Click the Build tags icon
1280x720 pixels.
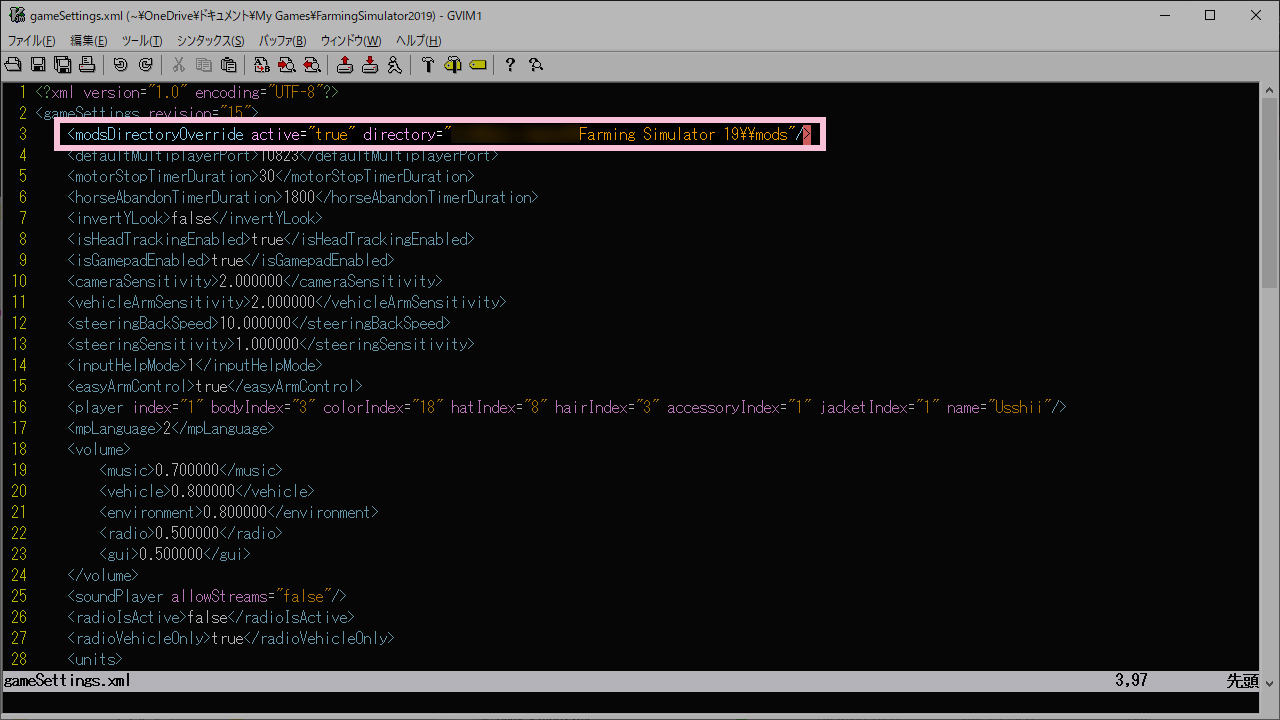click(x=452, y=65)
